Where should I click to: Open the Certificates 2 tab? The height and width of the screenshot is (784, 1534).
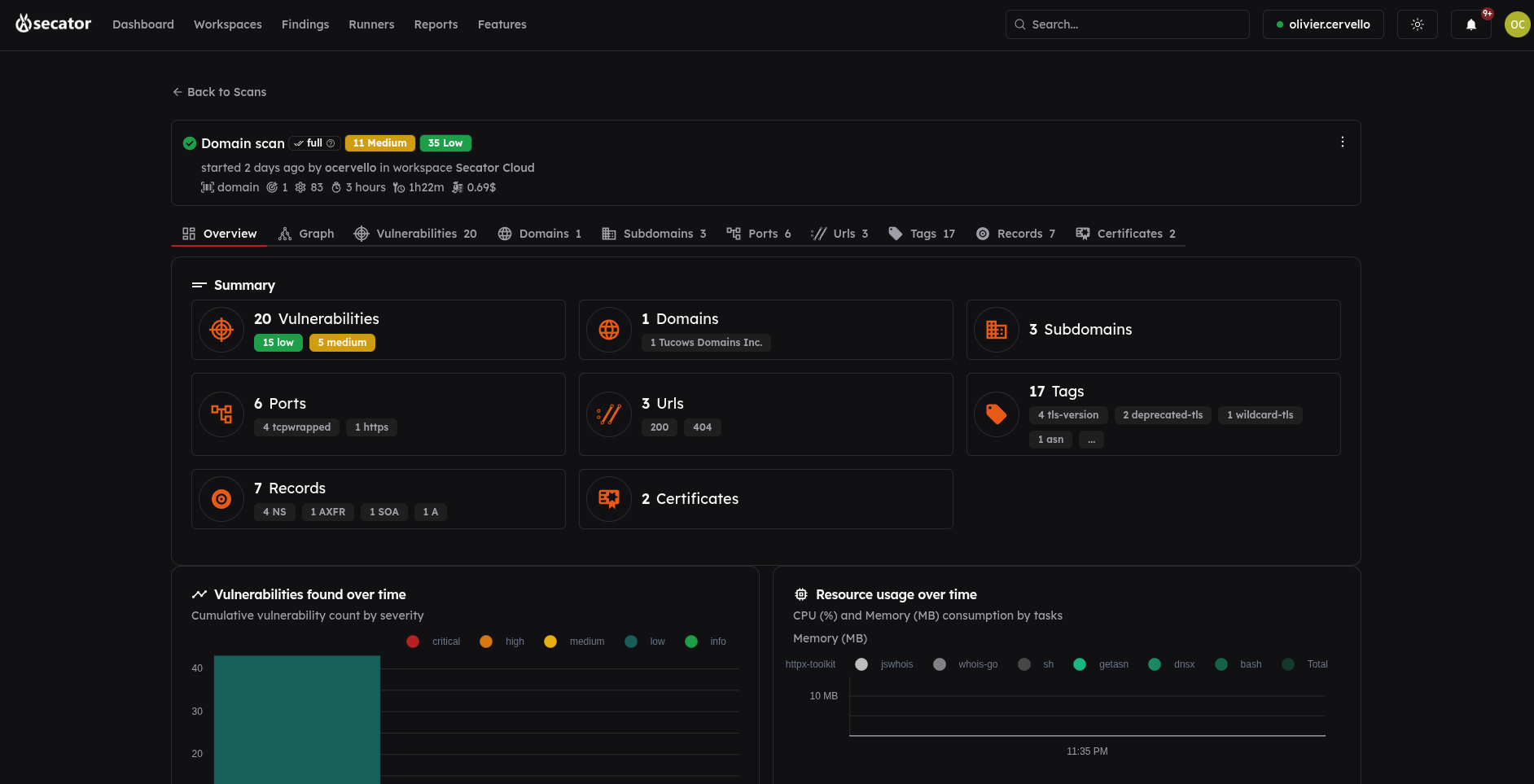1125,234
